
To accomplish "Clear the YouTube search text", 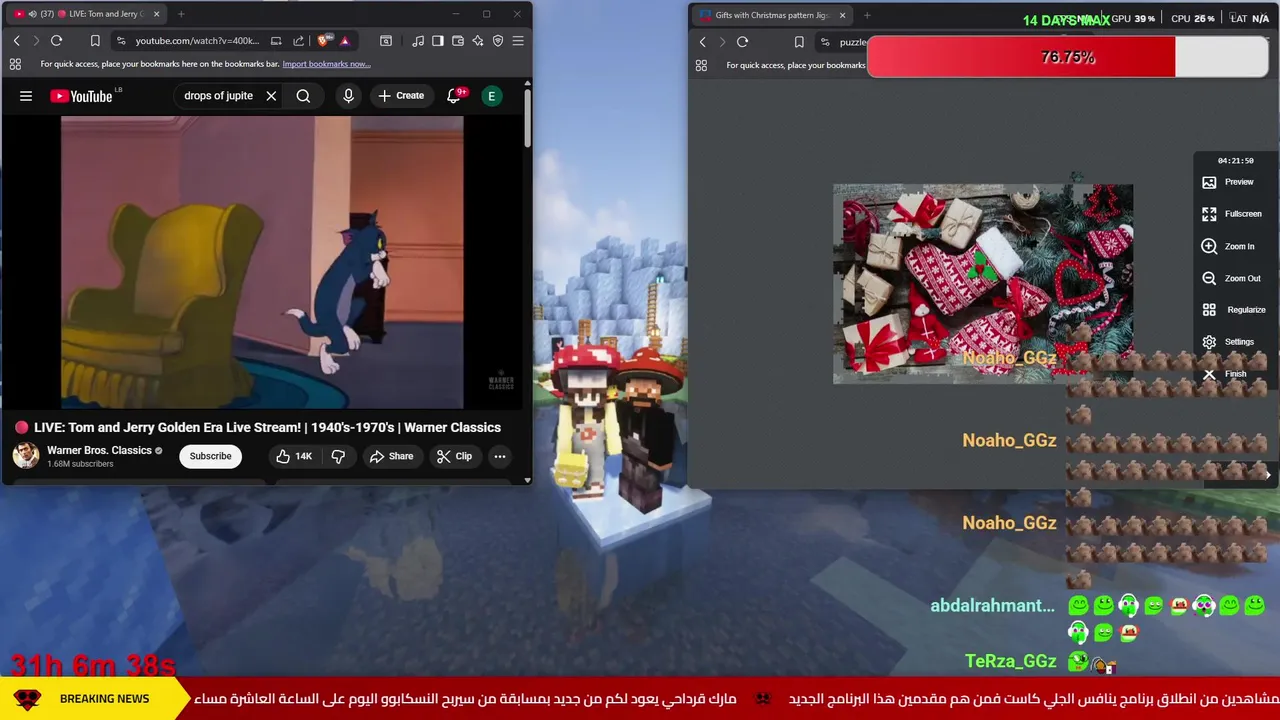I will [271, 96].
